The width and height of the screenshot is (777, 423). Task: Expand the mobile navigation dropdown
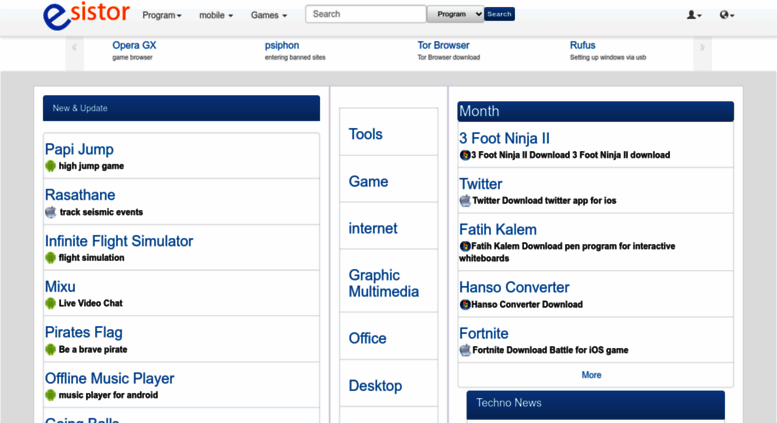pyautogui.click(x=216, y=15)
